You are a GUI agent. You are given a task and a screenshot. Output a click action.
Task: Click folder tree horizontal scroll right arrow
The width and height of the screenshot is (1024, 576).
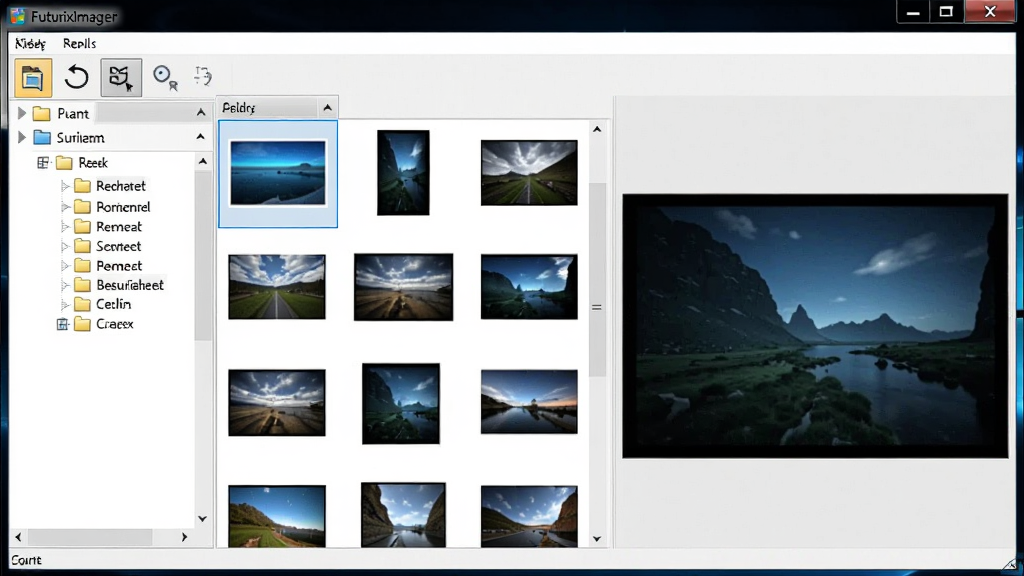pos(184,537)
